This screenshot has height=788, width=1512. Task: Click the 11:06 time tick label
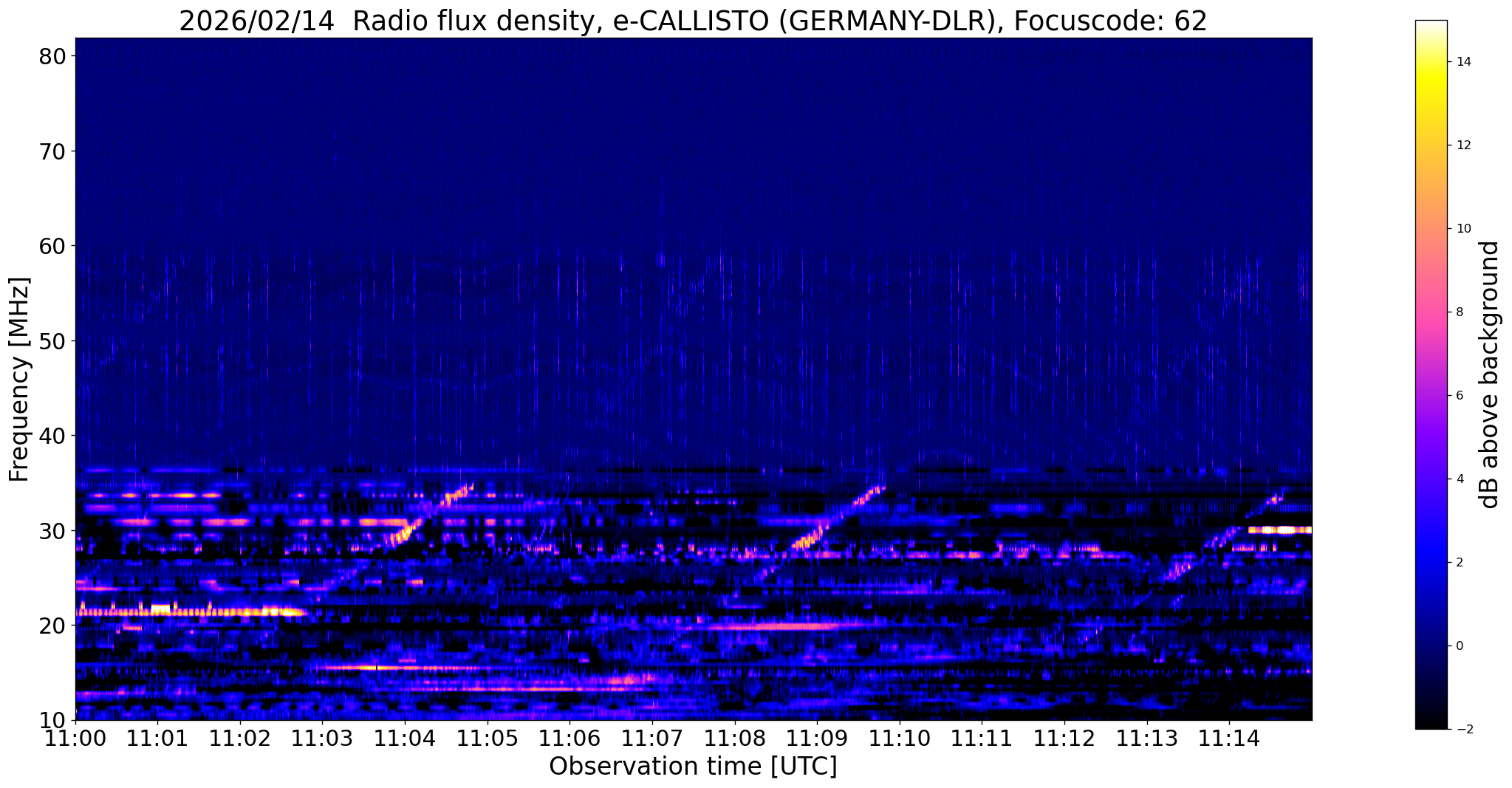pyautogui.click(x=569, y=738)
